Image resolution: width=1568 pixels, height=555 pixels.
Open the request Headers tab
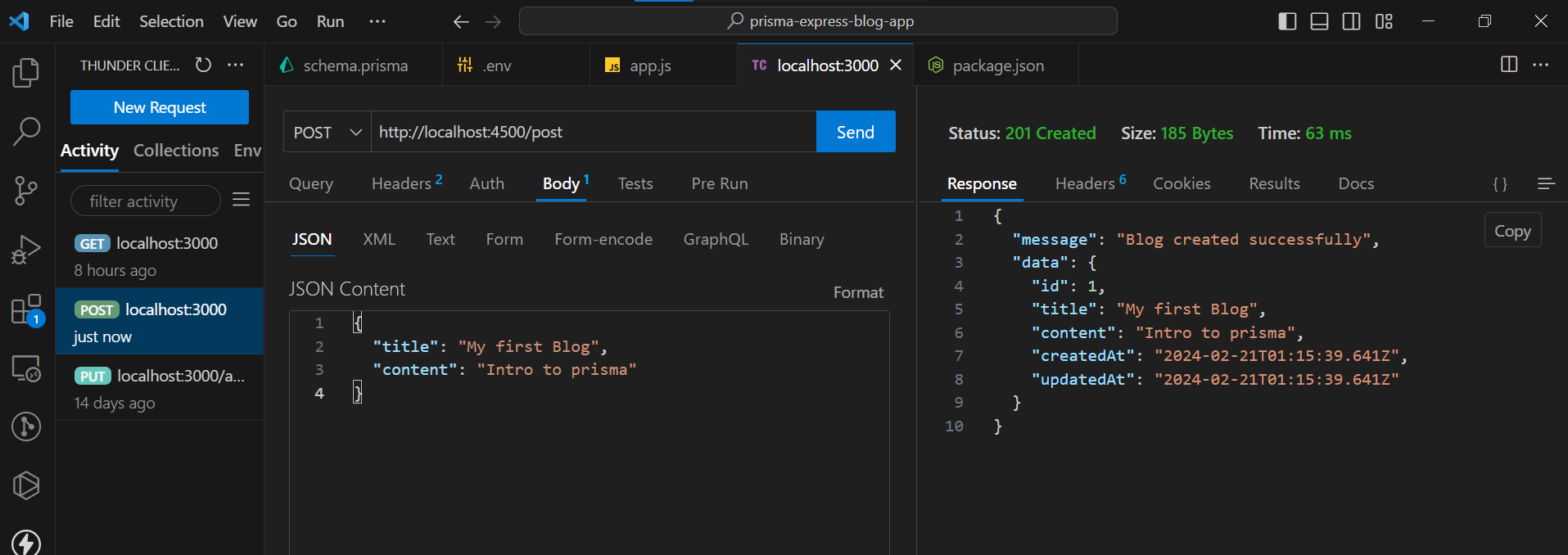[407, 183]
